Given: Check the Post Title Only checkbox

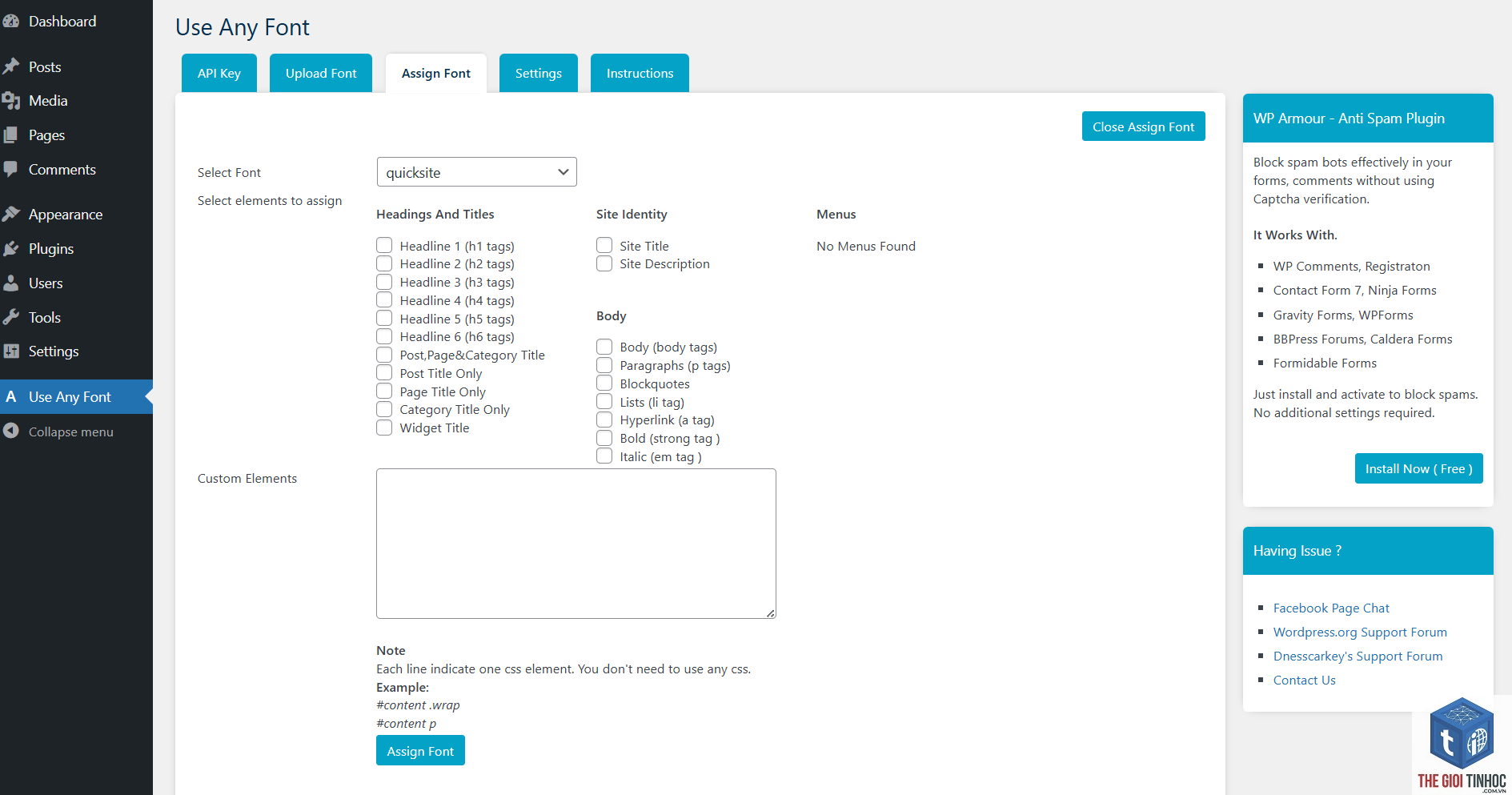Looking at the screenshot, I should (x=384, y=372).
